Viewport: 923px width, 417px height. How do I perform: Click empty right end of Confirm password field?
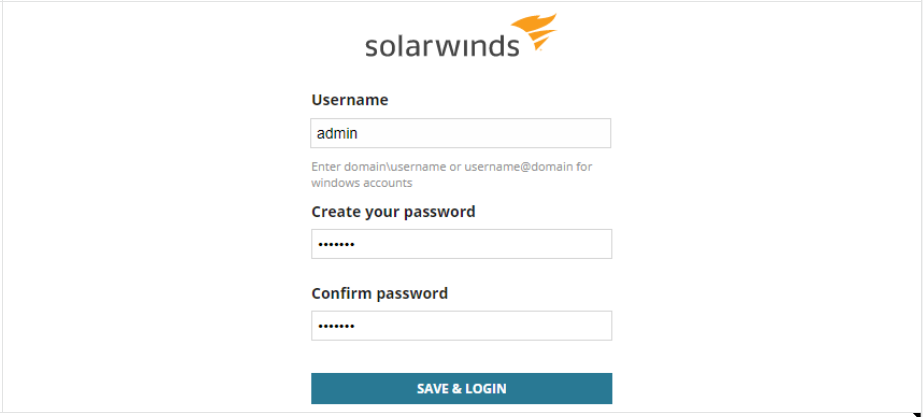(x=570, y=326)
